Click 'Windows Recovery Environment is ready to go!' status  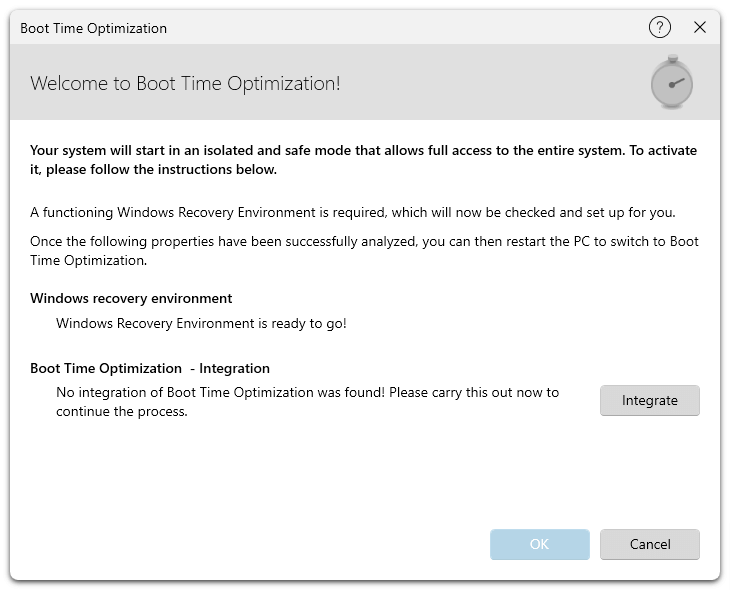[201, 324]
